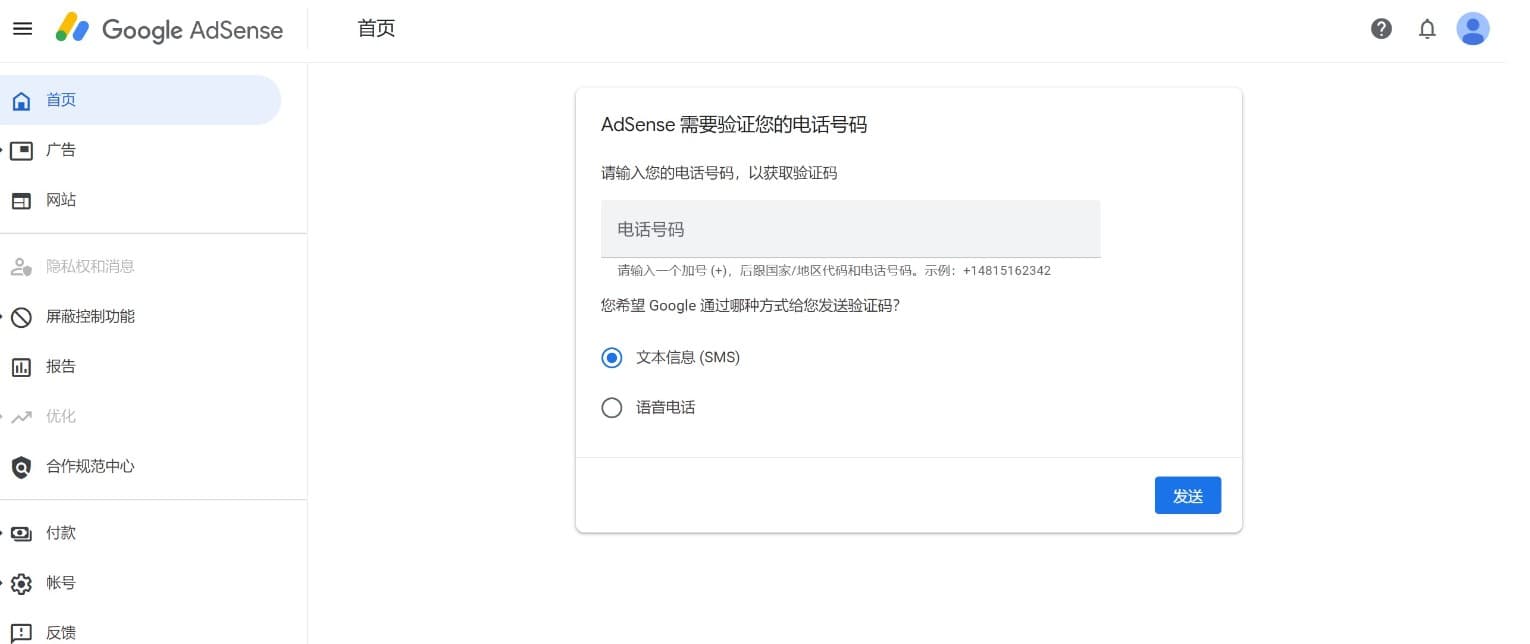The height and width of the screenshot is (644, 1530).
Task: Click the 首页 page title in header
Action: (377, 29)
